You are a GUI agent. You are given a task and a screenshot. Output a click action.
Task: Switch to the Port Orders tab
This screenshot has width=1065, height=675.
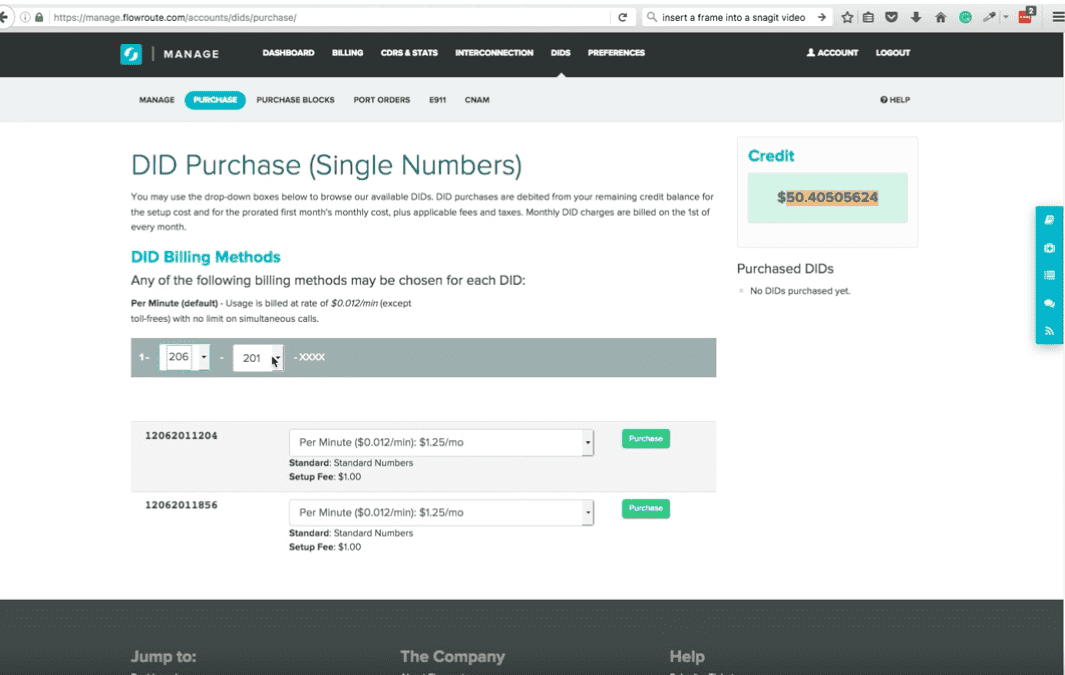381,100
